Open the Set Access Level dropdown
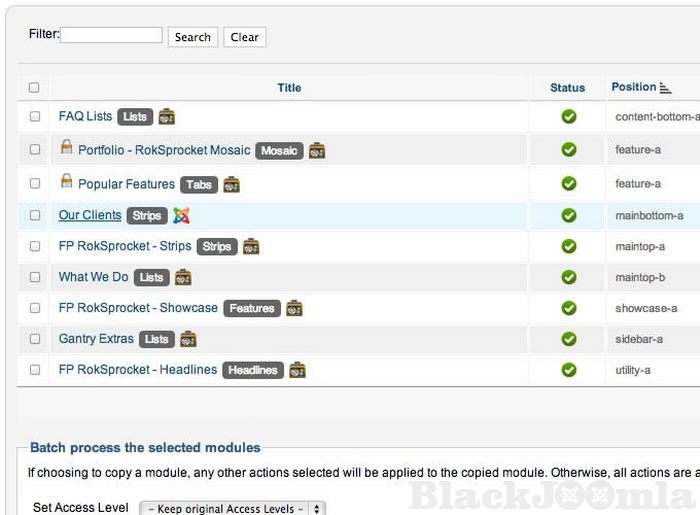This screenshot has width=700, height=515. [232, 508]
